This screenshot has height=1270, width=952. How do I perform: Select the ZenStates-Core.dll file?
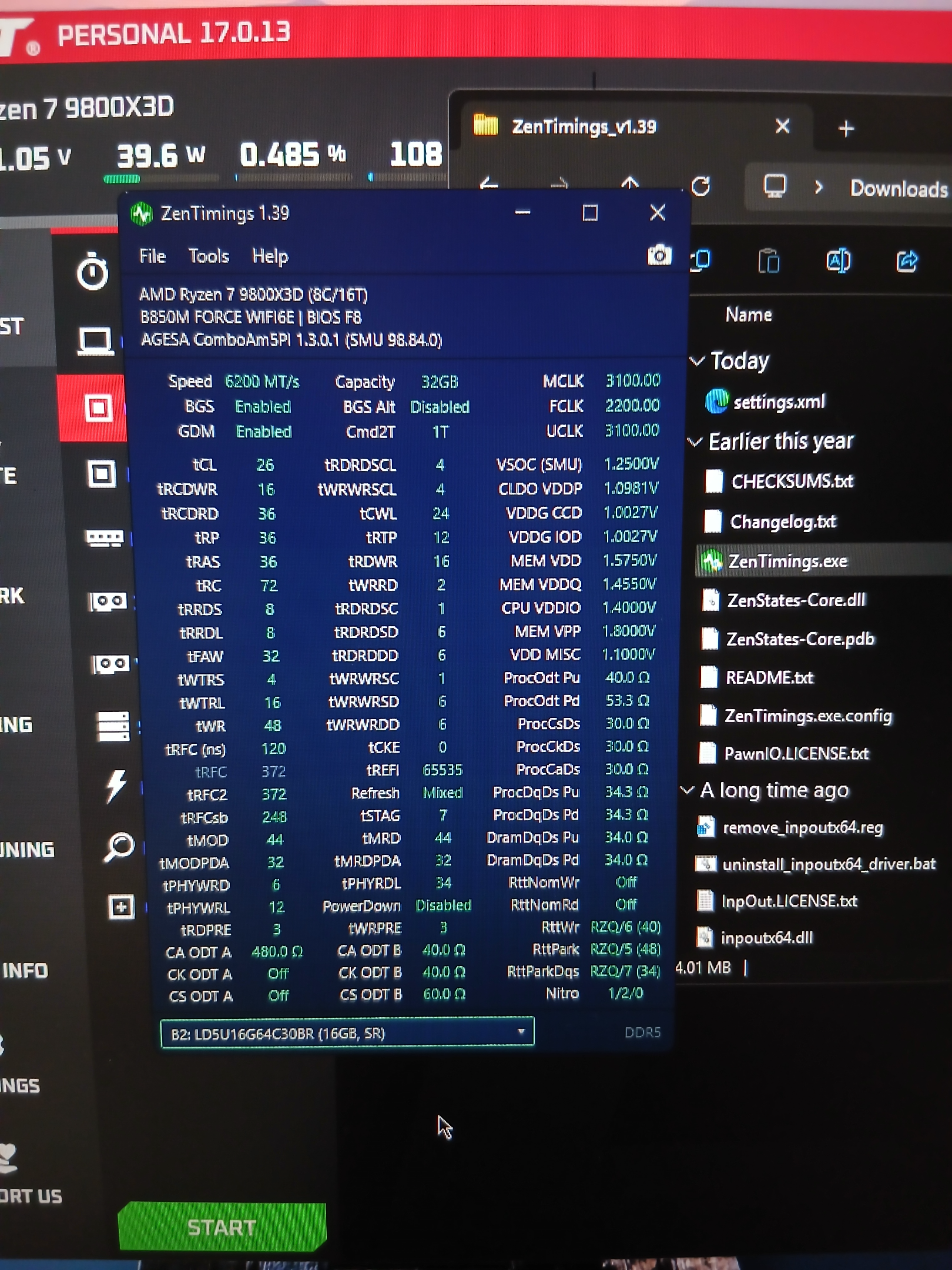click(796, 600)
